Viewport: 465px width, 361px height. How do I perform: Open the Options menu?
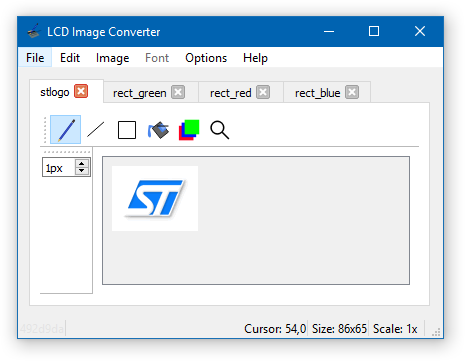pos(206,58)
